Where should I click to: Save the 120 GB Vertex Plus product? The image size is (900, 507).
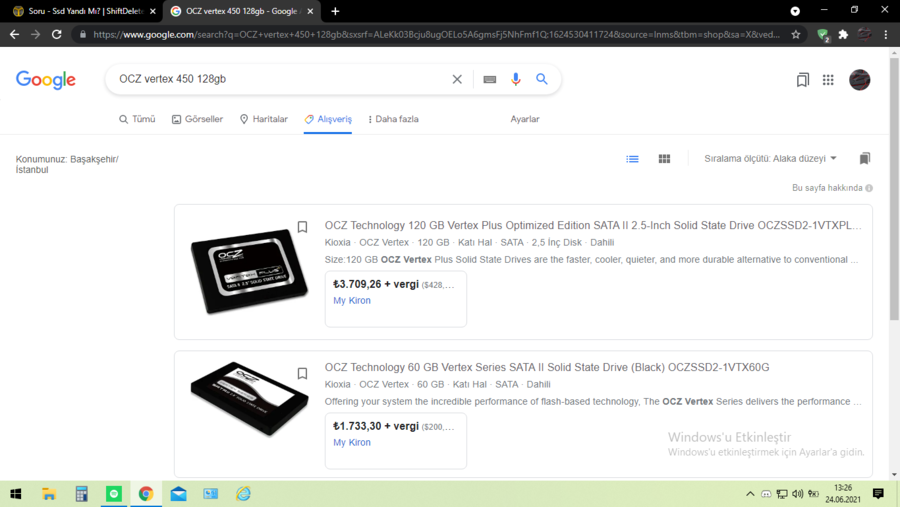click(x=302, y=227)
